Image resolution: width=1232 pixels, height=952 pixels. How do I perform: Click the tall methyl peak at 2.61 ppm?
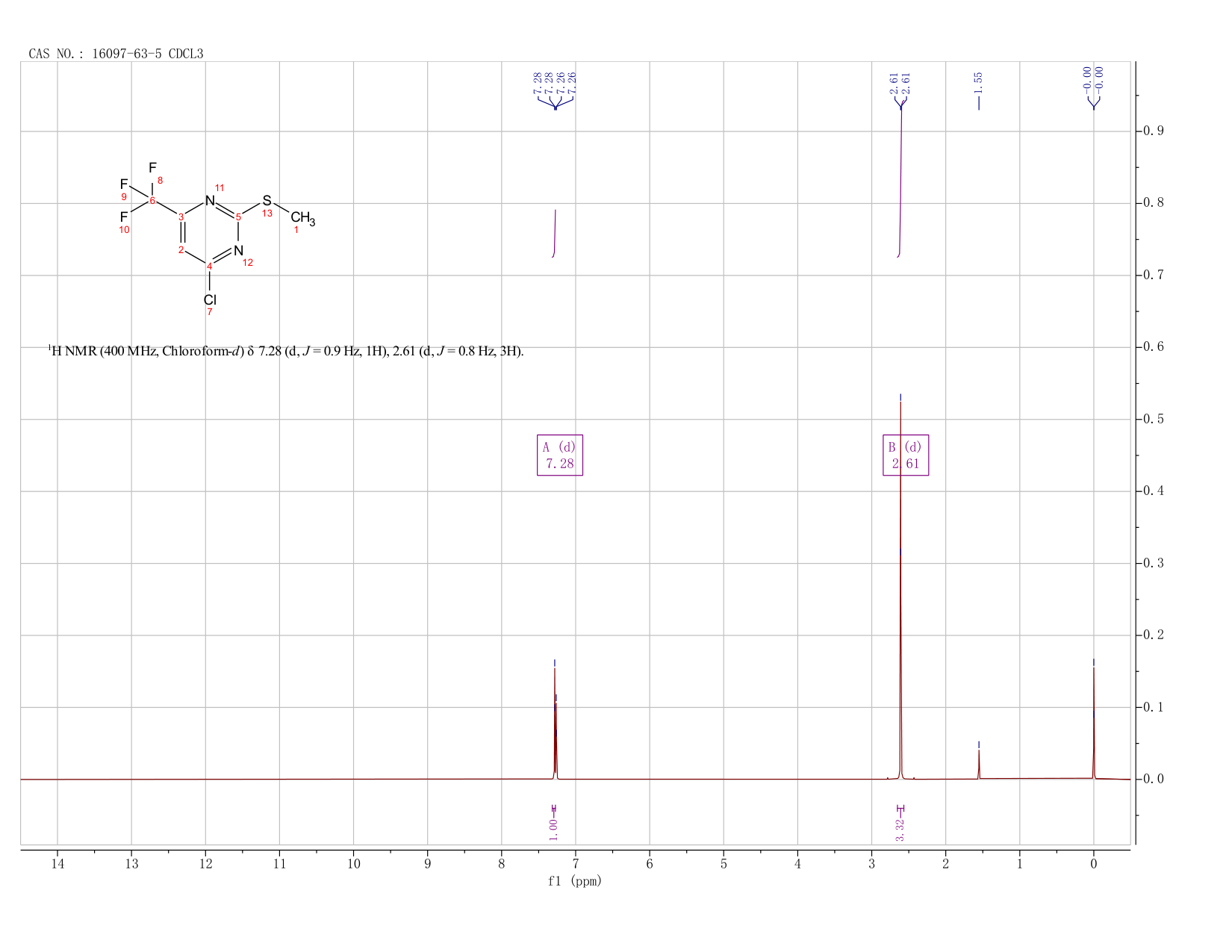[900, 590]
